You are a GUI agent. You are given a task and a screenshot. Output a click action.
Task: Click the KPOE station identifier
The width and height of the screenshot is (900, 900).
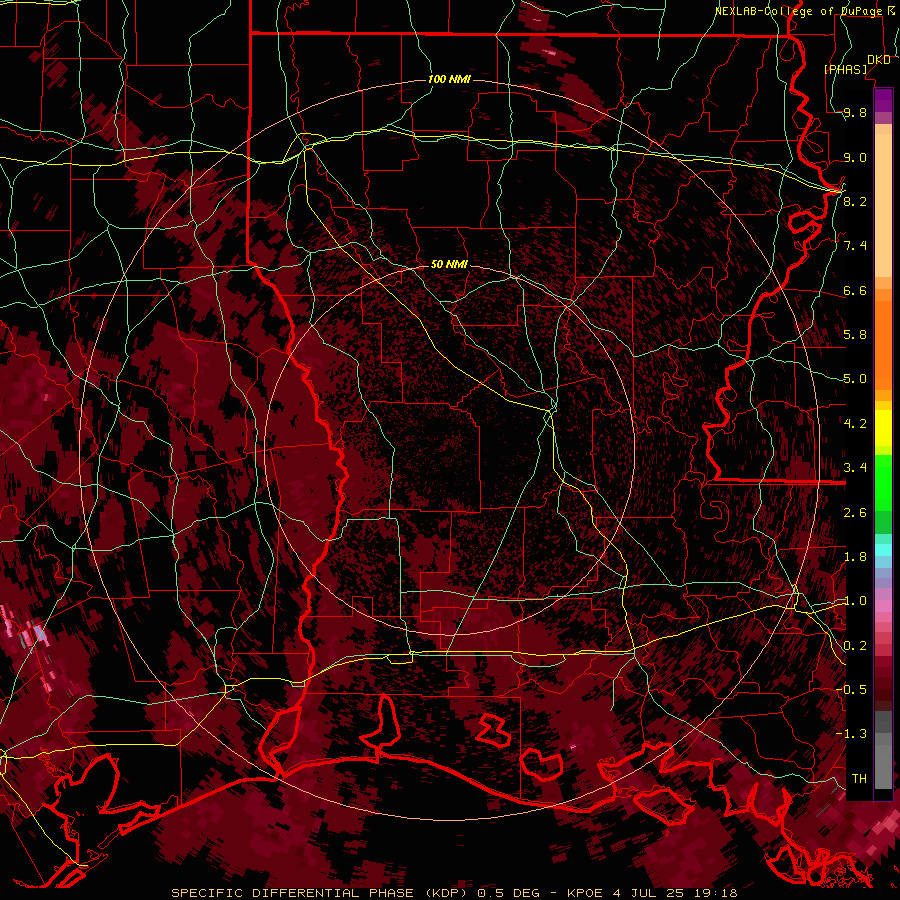click(585, 893)
